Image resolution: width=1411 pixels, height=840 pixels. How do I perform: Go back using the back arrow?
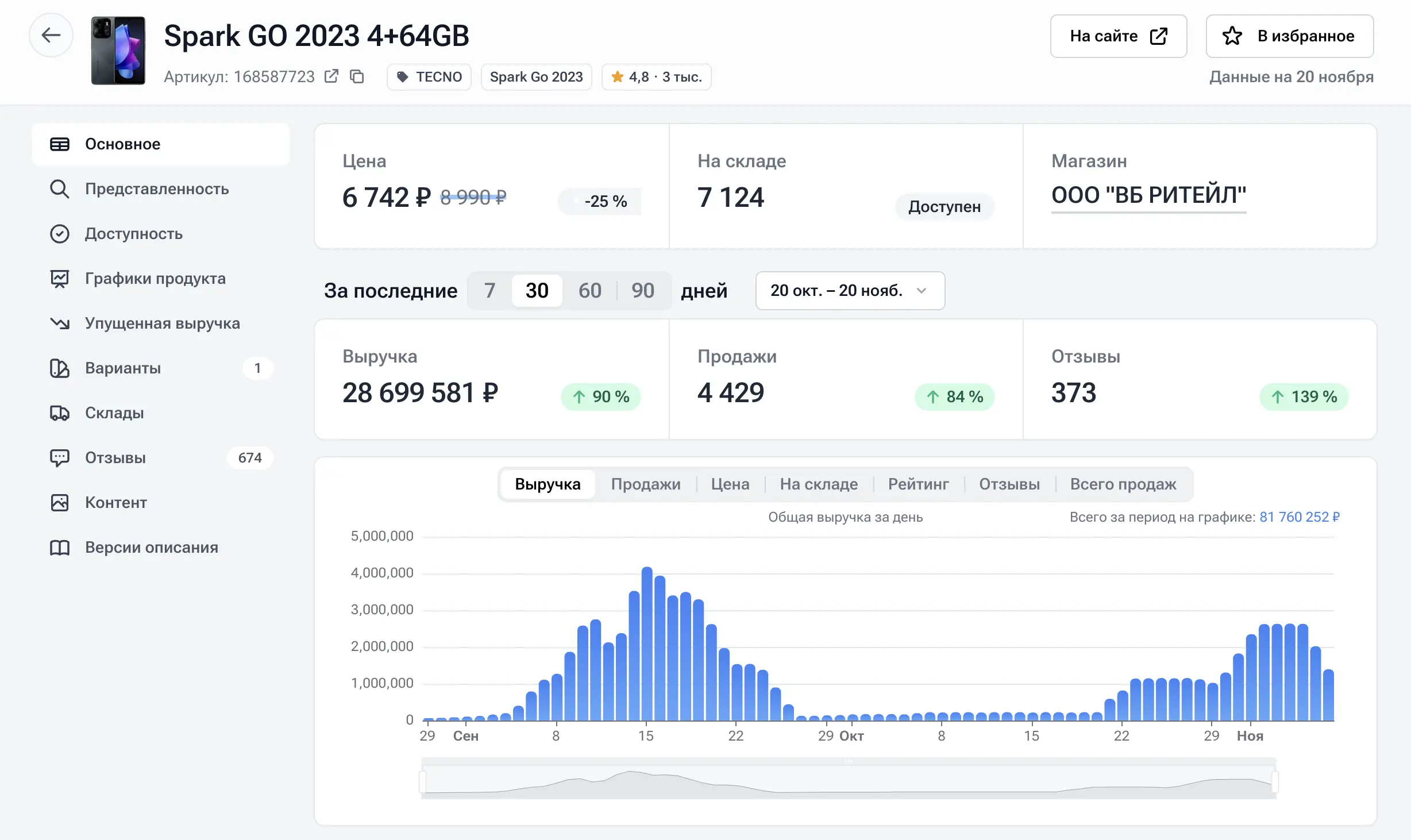pyautogui.click(x=51, y=35)
